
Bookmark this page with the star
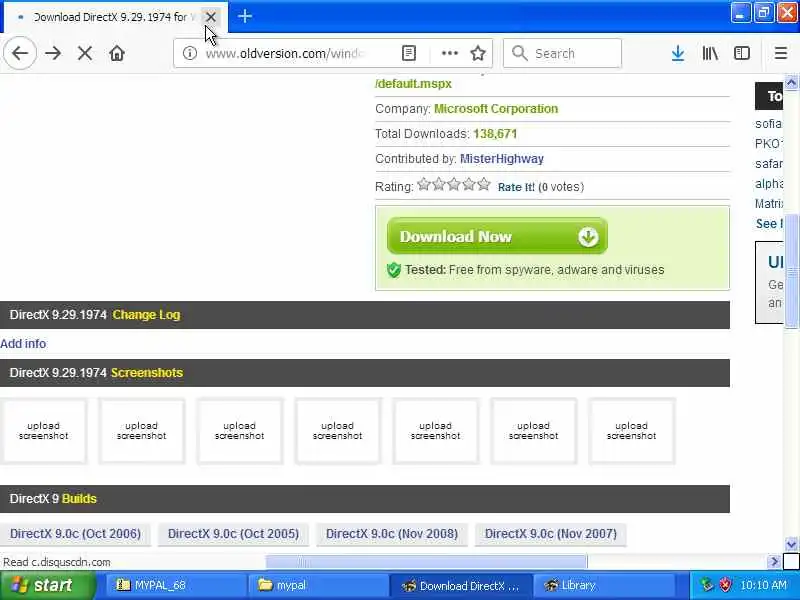[478, 53]
